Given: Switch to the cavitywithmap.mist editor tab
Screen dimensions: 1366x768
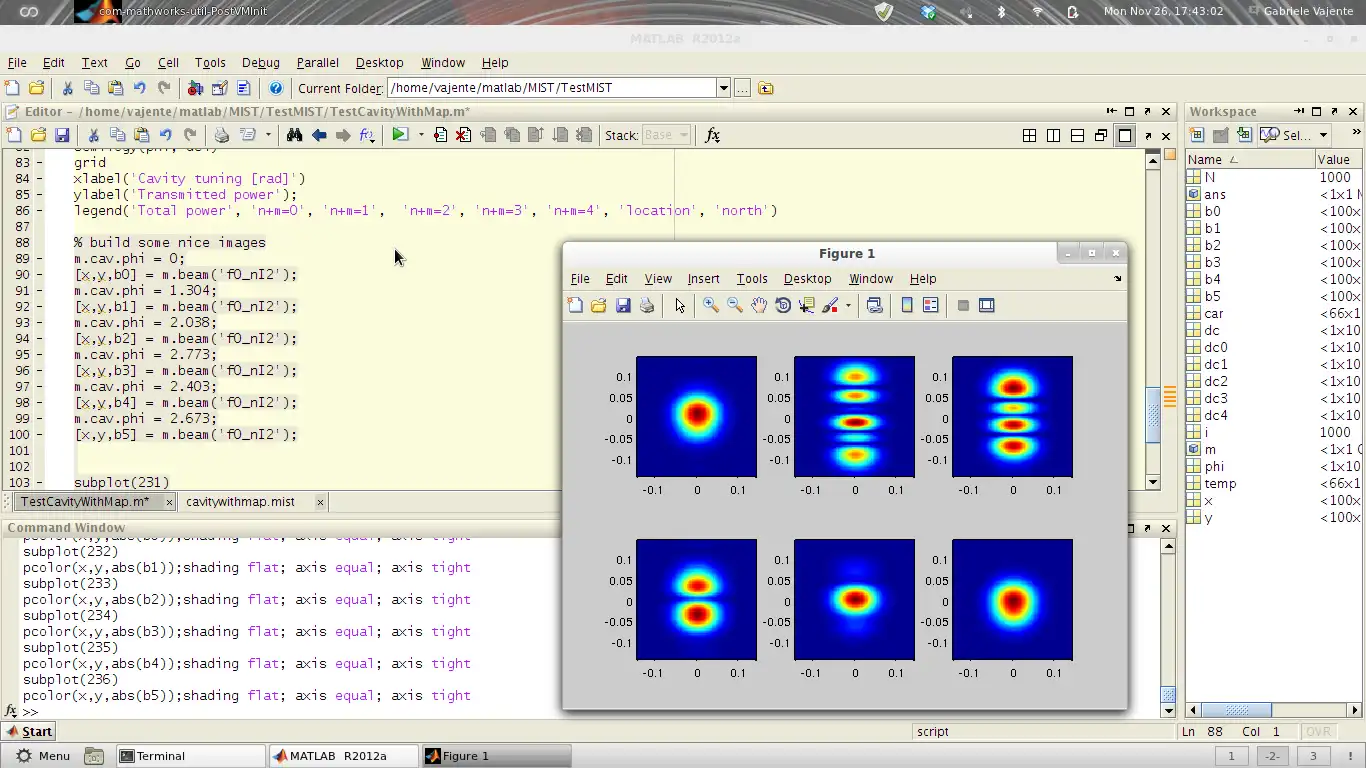Looking at the screenshot, I should 240,502.
